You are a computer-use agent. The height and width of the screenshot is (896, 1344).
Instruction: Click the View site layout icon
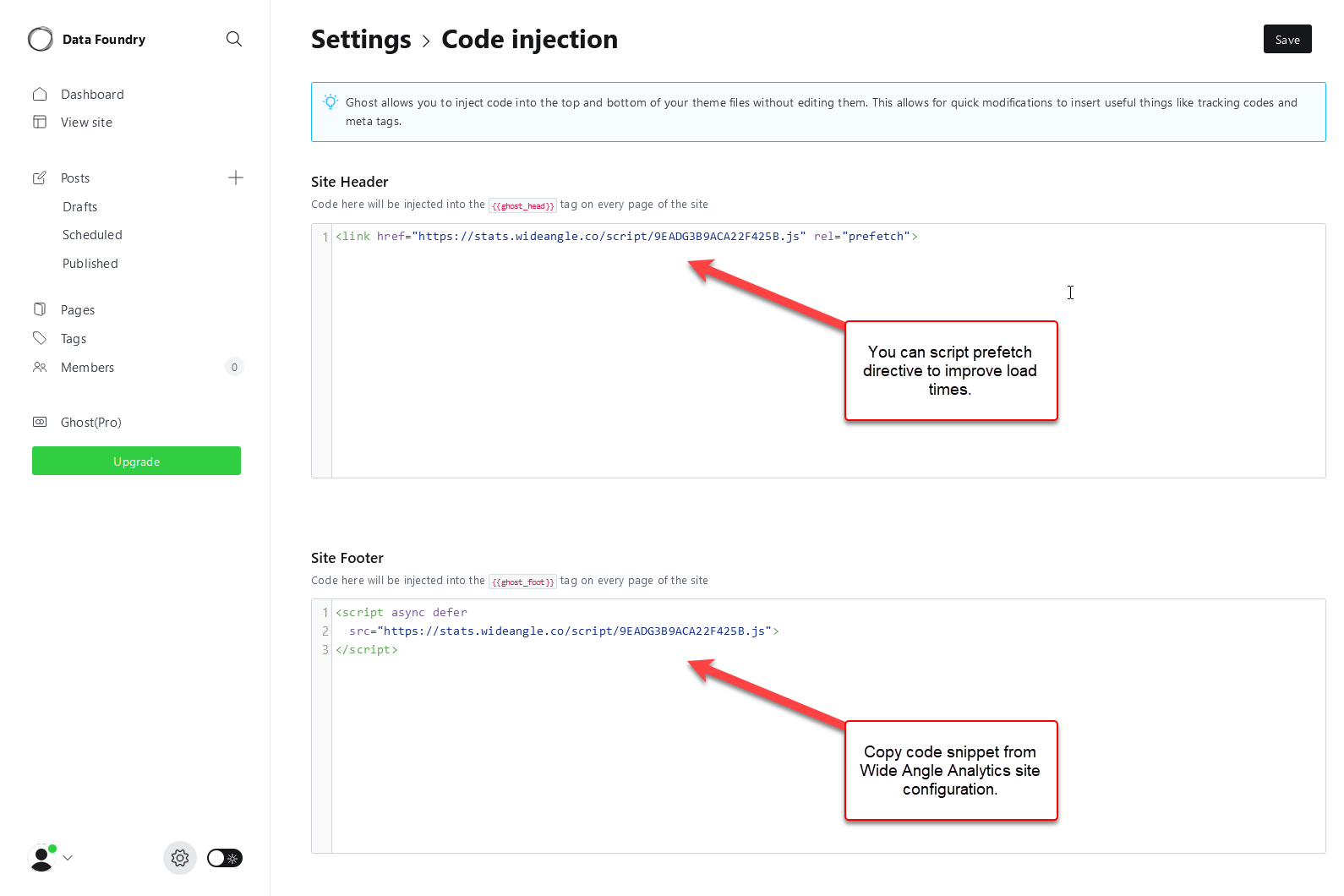pyautogui.click(x=40, y=122)
